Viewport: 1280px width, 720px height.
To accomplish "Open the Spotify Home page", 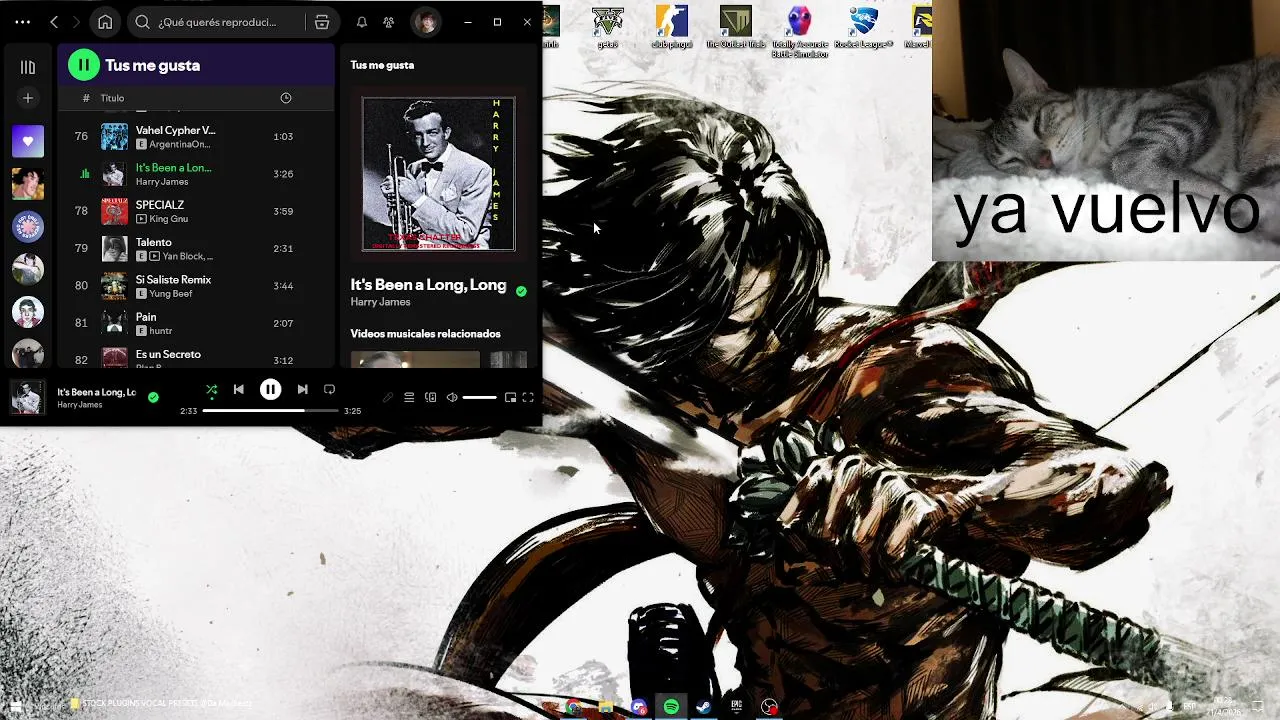I will 105,22.
